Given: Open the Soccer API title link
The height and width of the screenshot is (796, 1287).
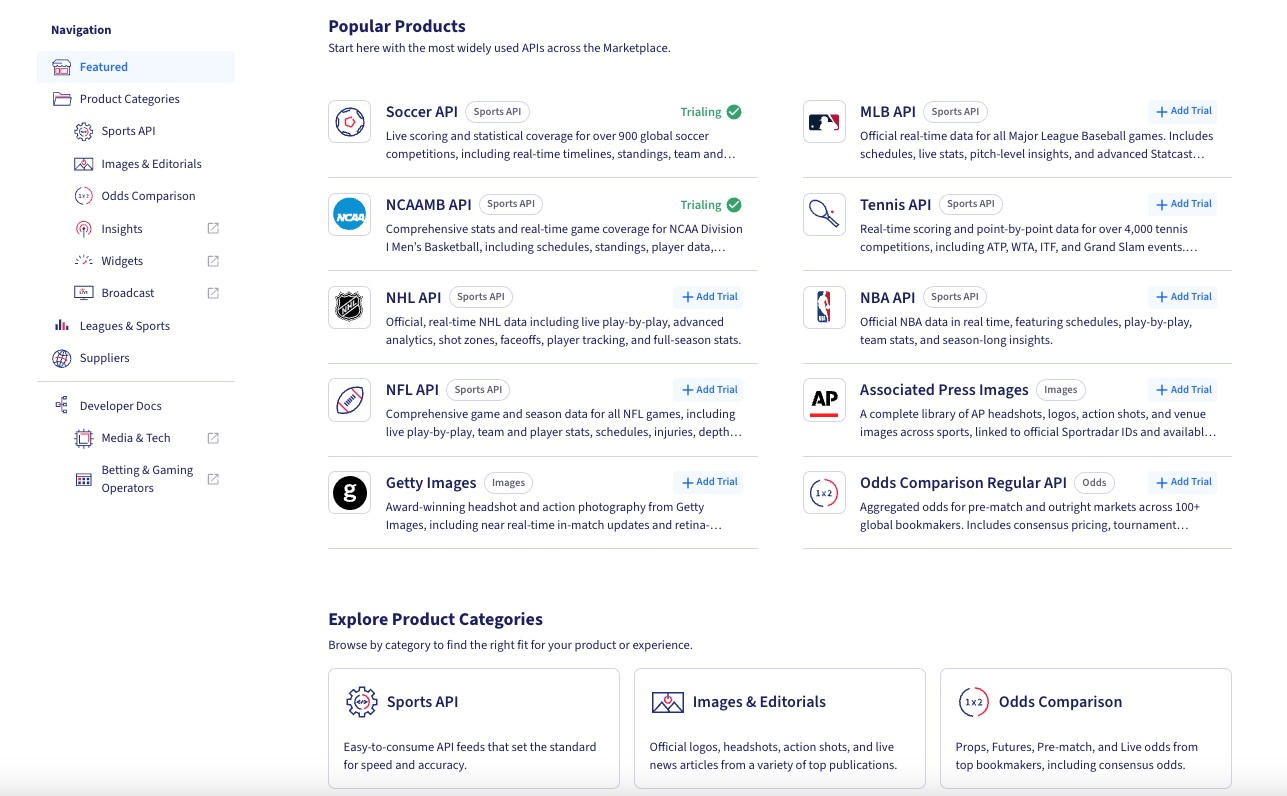Looking at the screenshot, I should (422, 112).
